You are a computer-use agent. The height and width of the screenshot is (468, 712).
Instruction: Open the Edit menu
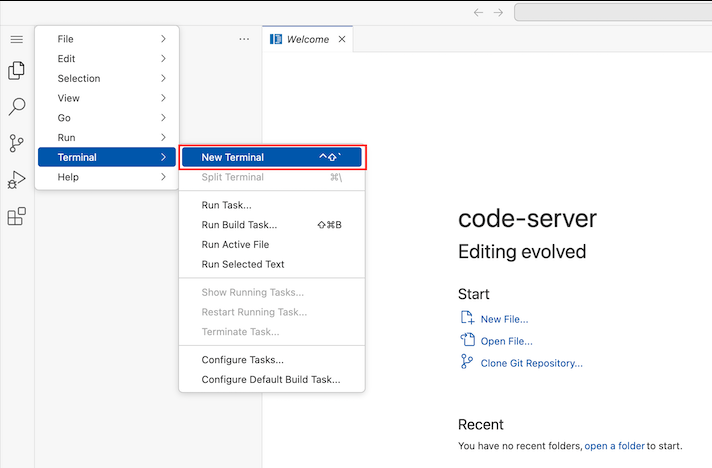[107, 59]
